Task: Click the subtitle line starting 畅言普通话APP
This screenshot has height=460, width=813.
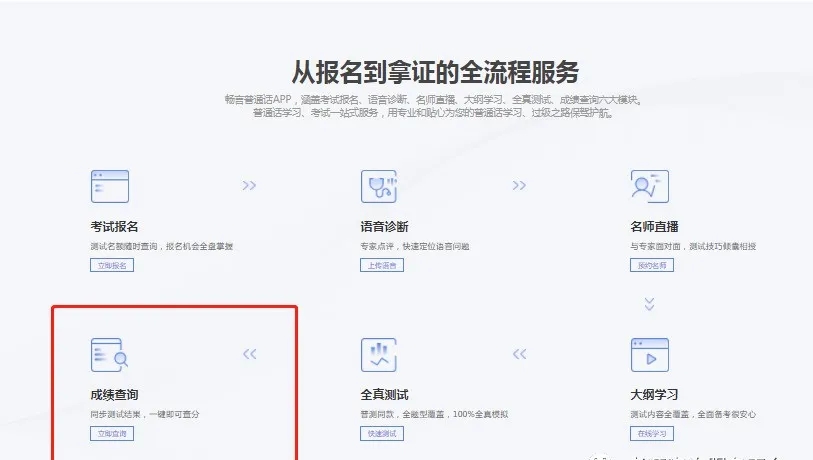Action: pos(434,100)
